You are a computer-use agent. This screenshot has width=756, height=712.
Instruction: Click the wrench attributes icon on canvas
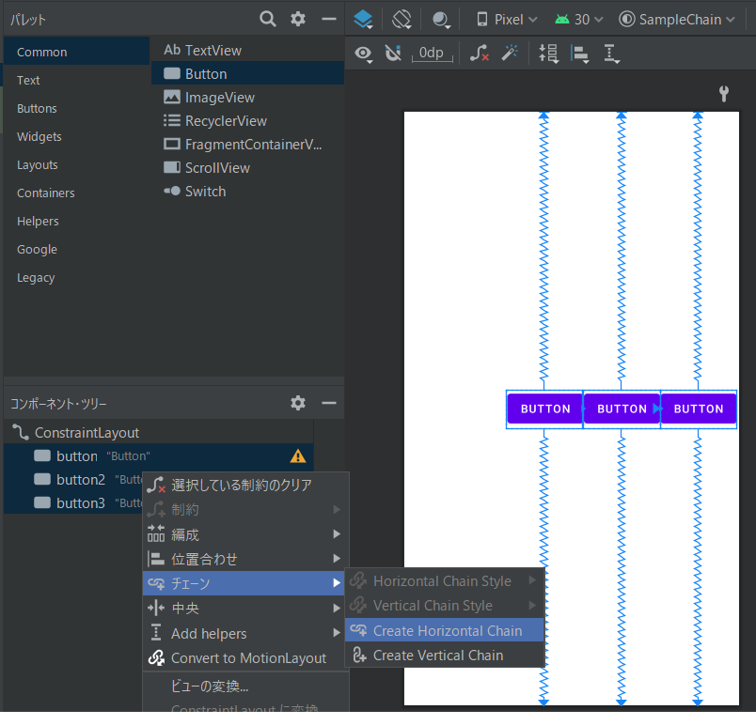723,94
